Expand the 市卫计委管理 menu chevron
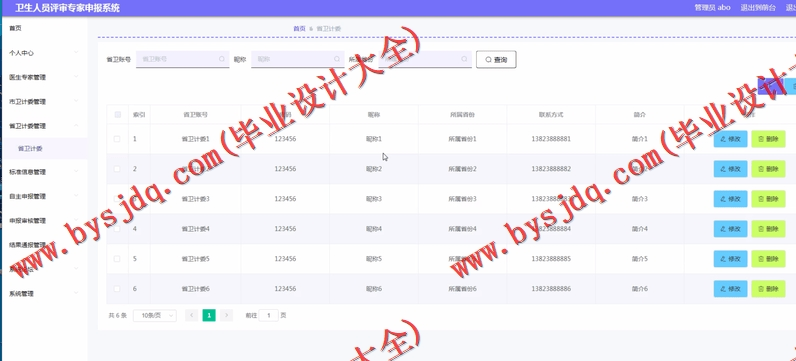The height and width of the screenshot is (361, 796). (76, 101)
